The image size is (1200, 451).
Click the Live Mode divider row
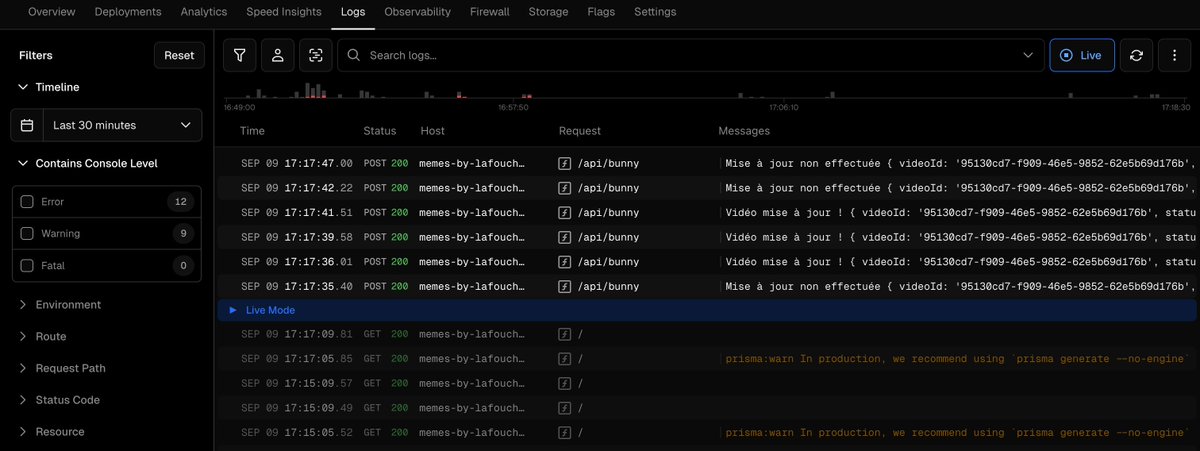point(707,310)
